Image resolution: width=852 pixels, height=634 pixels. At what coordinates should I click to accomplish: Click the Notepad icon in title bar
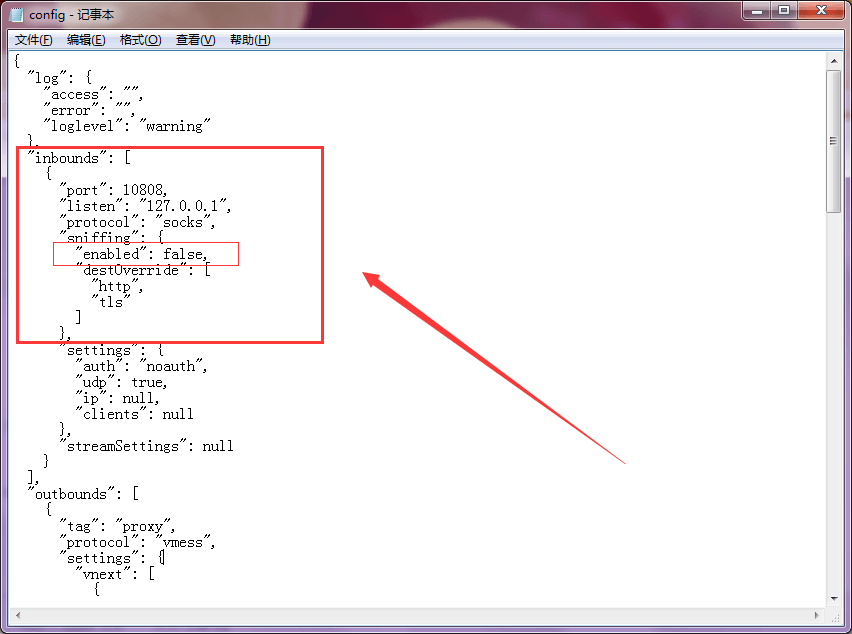(17, 15)
